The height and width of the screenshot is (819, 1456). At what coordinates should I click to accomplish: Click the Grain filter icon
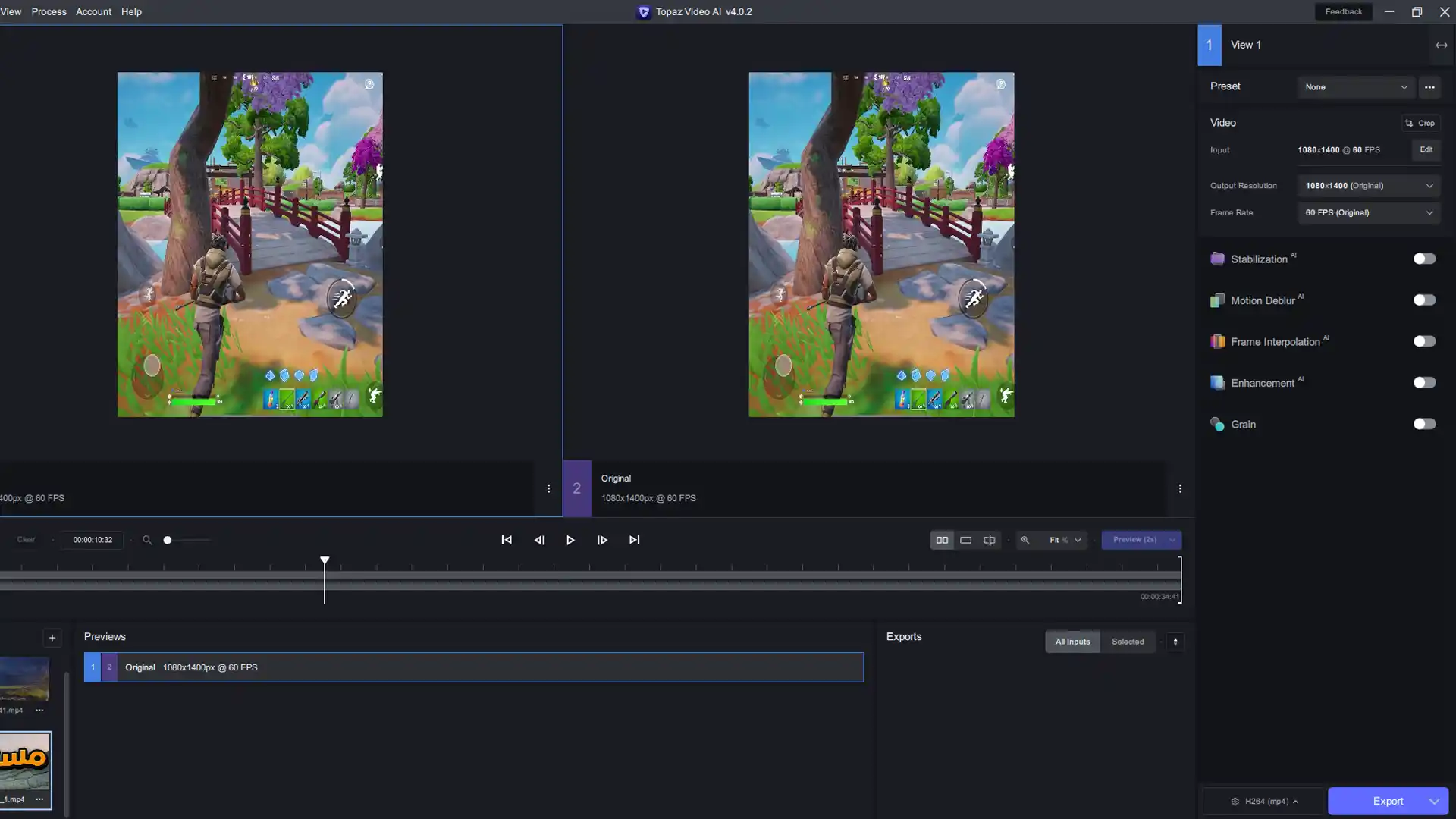1217,424
